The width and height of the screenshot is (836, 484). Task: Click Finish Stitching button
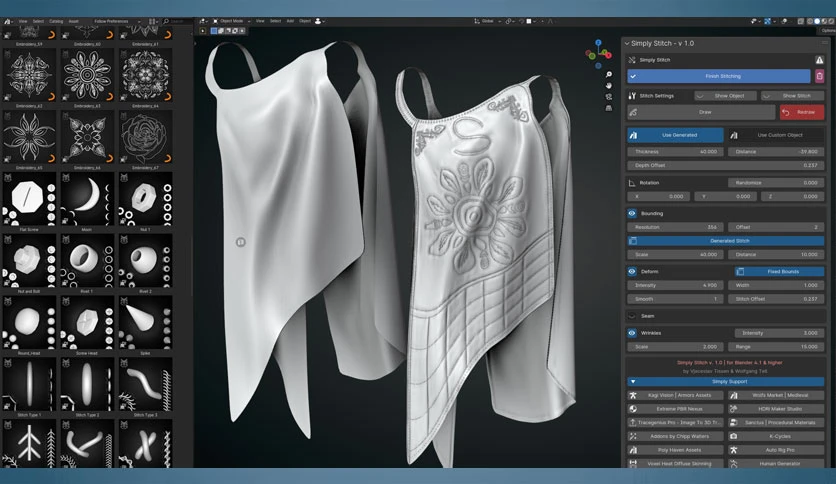[719, 76]
